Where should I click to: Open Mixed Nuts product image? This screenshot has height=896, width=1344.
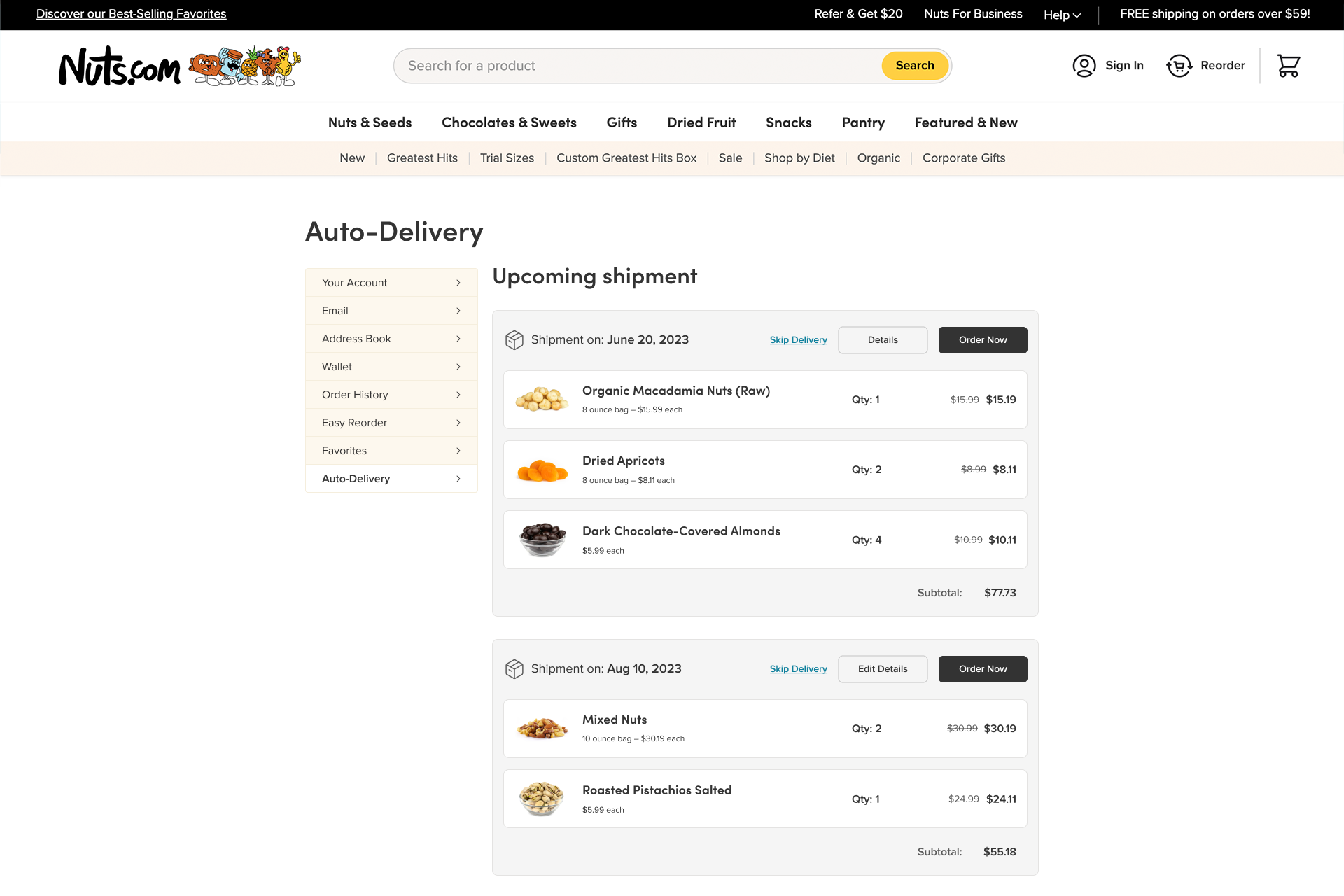pyautogui.click(x=542, y=729)
